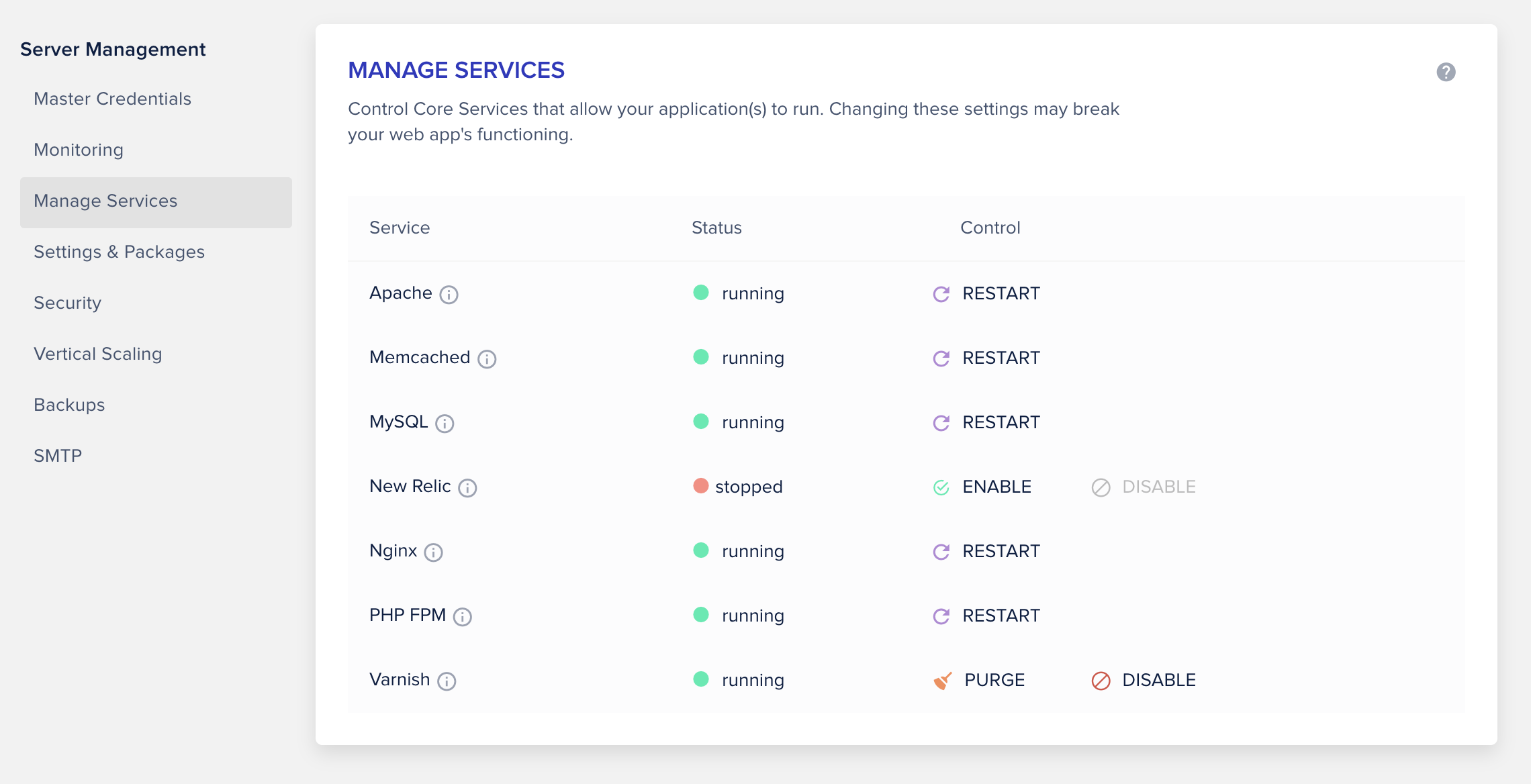Disable the Varnish service
1531x784 pixels.
1145,680
